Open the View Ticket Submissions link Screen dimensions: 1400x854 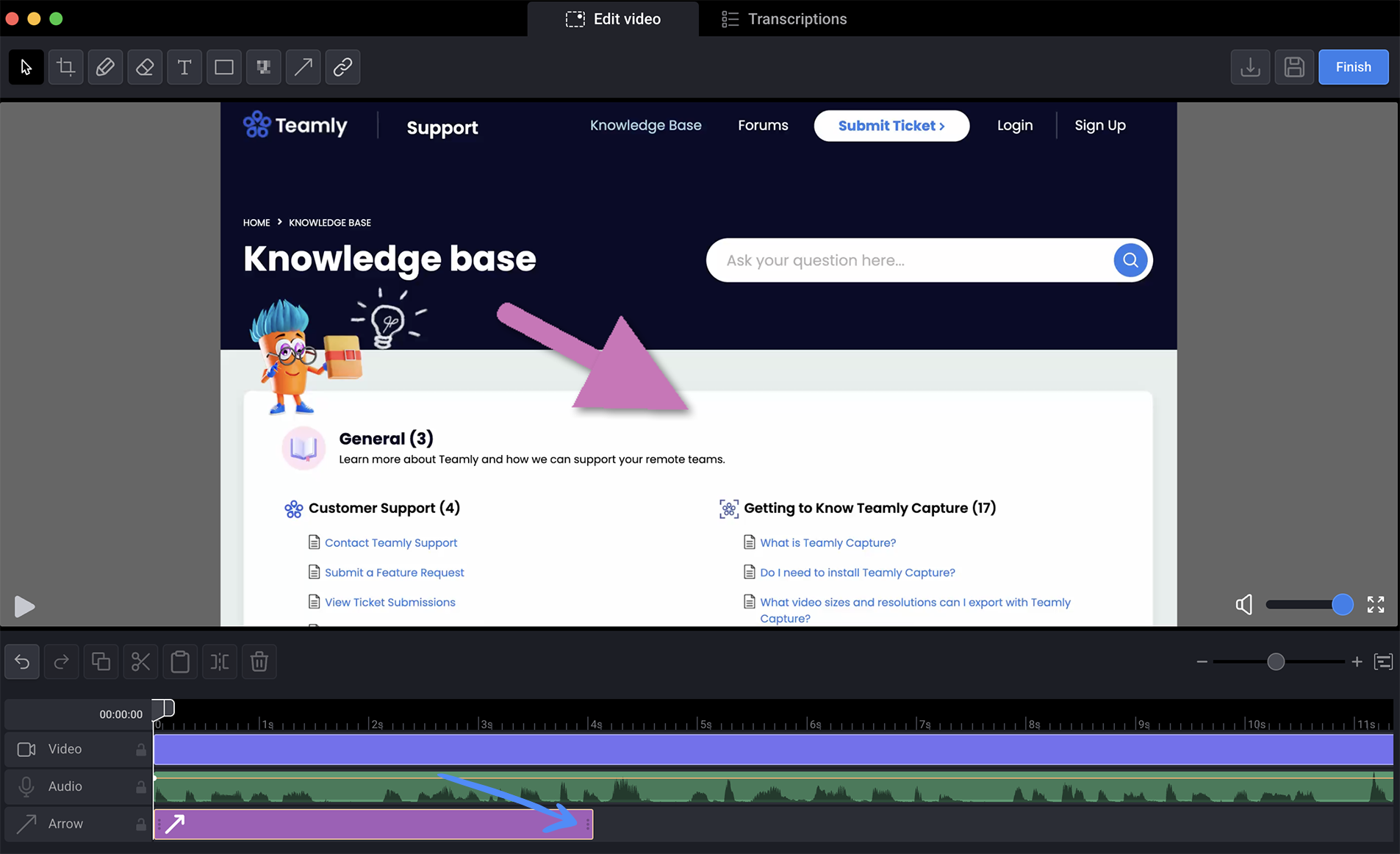pyautogui.click(x=390, y=602)
